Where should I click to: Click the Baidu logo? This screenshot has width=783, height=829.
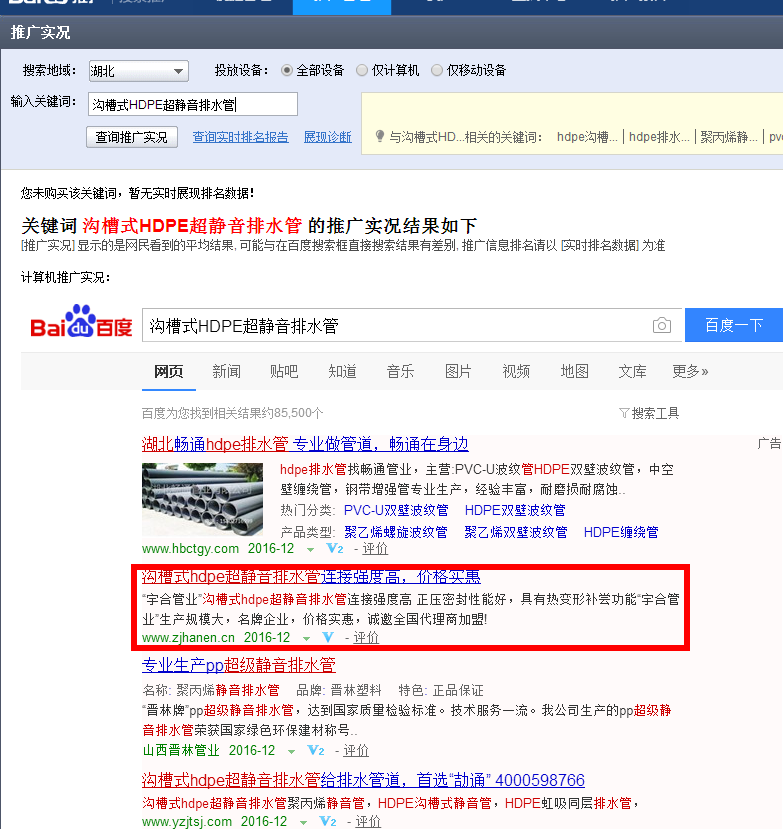[81, 321]
